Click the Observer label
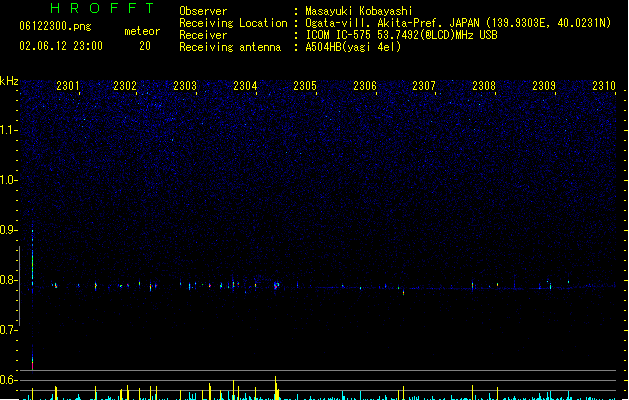629x400 pixels. coord(203,11)
